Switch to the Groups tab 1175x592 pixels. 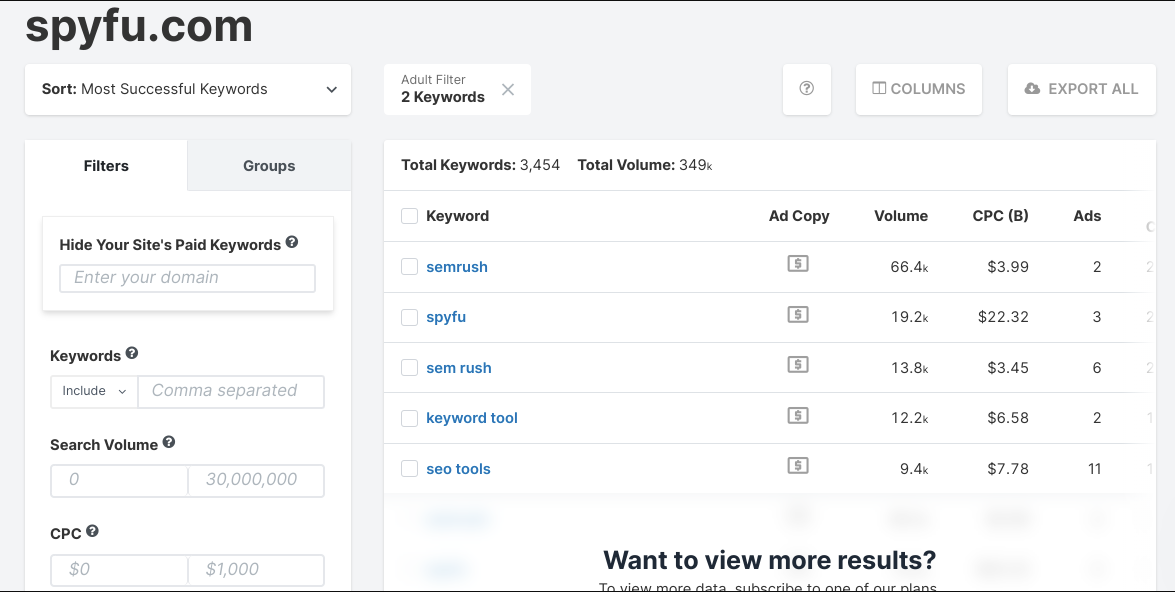269,166
